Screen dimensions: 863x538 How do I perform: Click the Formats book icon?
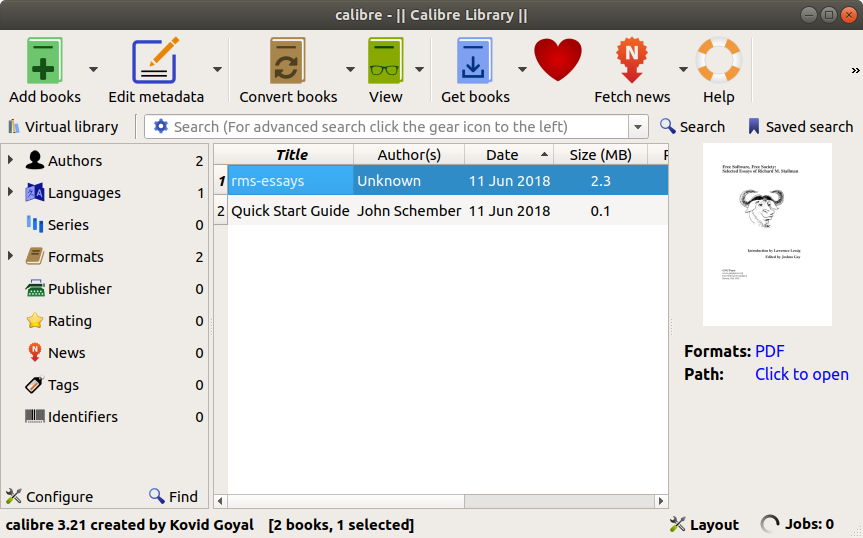point(35,256)
